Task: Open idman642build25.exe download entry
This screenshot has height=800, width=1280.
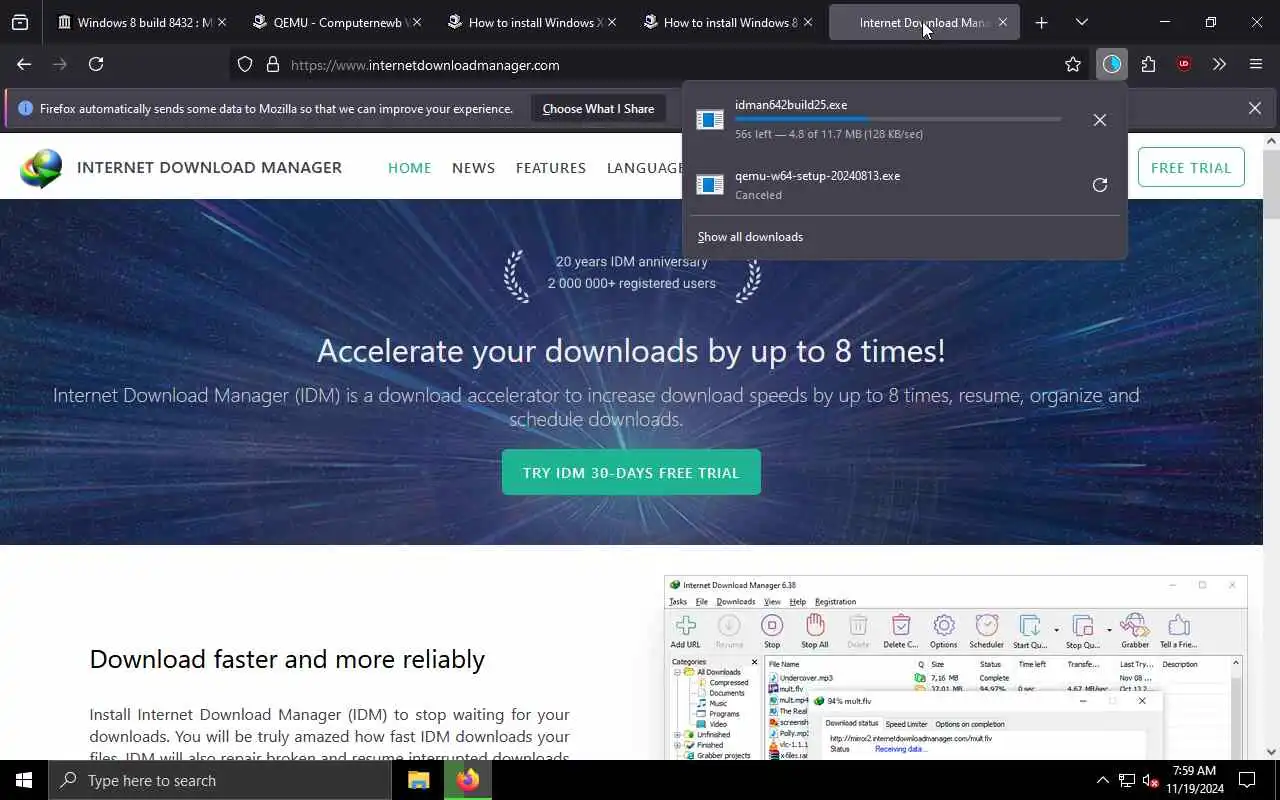Action: coord(880,119)
